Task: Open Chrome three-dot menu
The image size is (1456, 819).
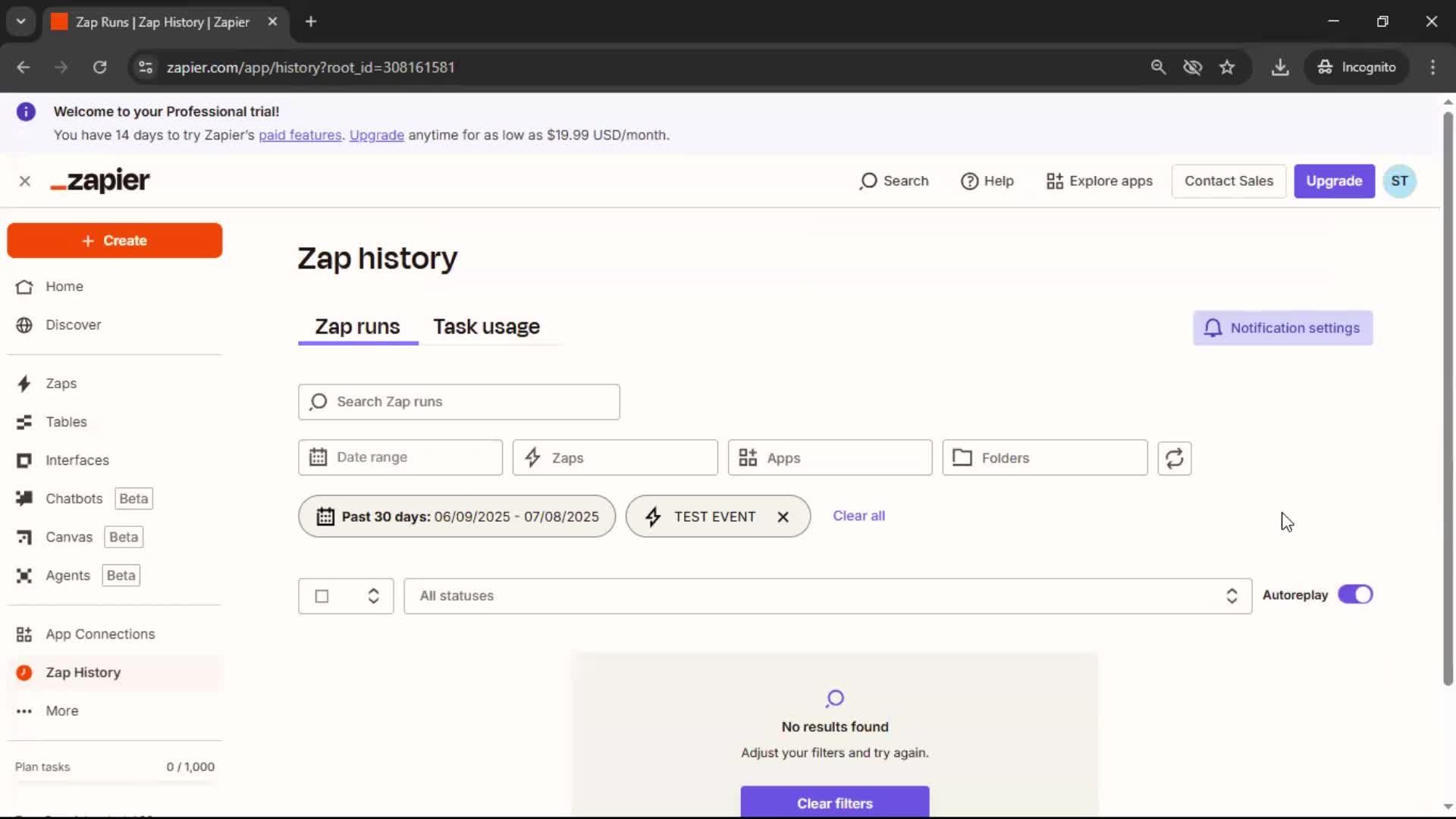Action: click(1432, 67)
